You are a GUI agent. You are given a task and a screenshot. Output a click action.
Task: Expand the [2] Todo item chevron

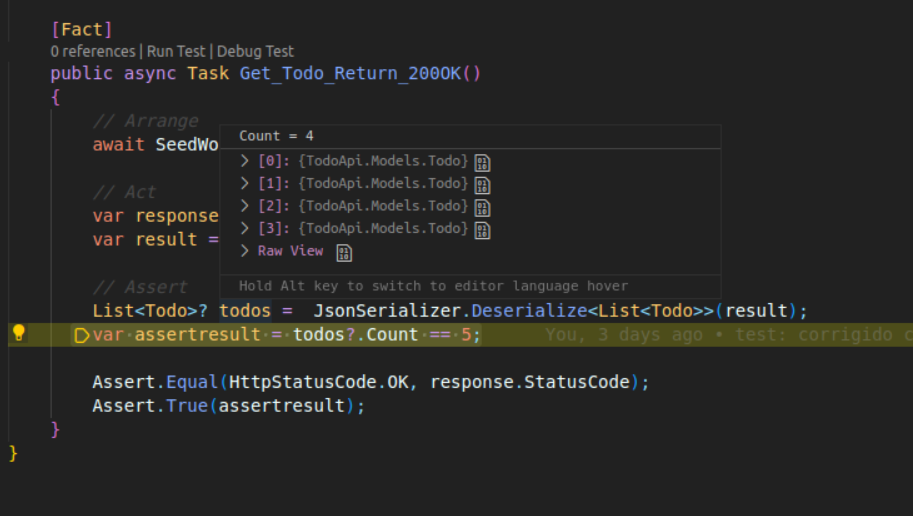(x=245, y=206)
